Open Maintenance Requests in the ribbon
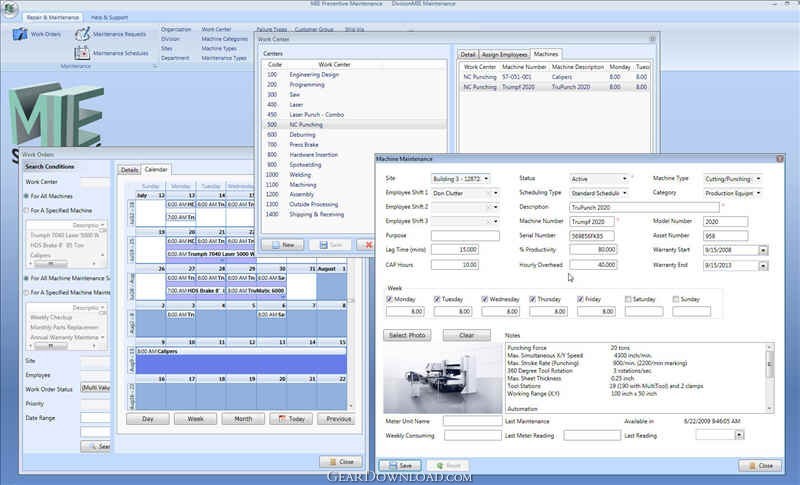 [111, 34]
